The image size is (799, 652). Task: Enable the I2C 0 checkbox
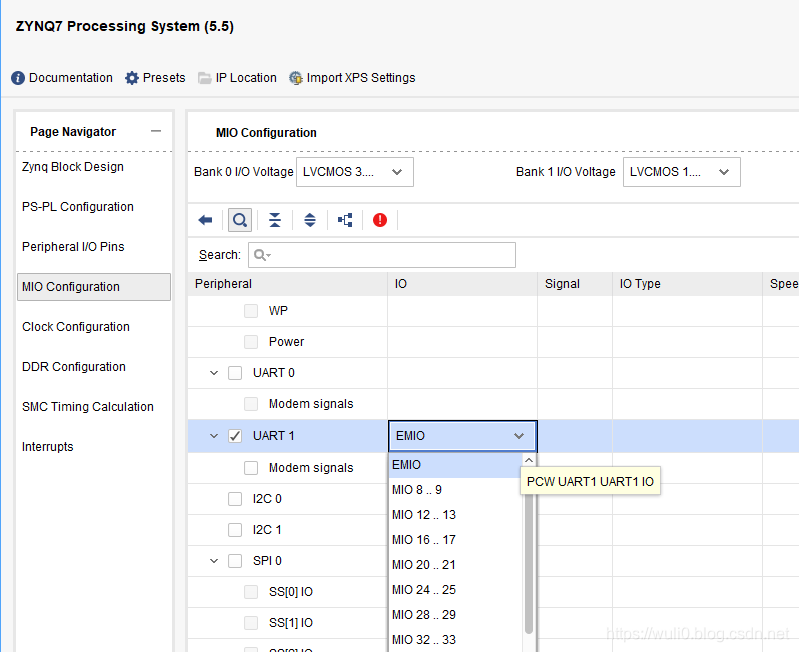pos(235,499)
